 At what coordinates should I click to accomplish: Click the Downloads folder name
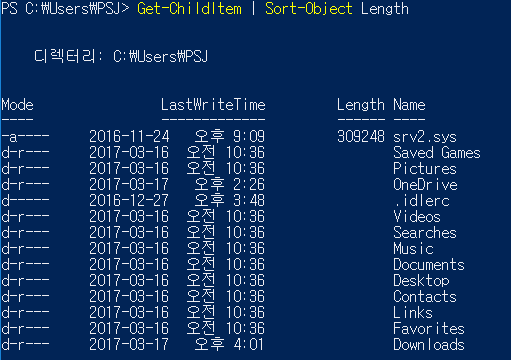pyautogui.click(x=429, y=345)
